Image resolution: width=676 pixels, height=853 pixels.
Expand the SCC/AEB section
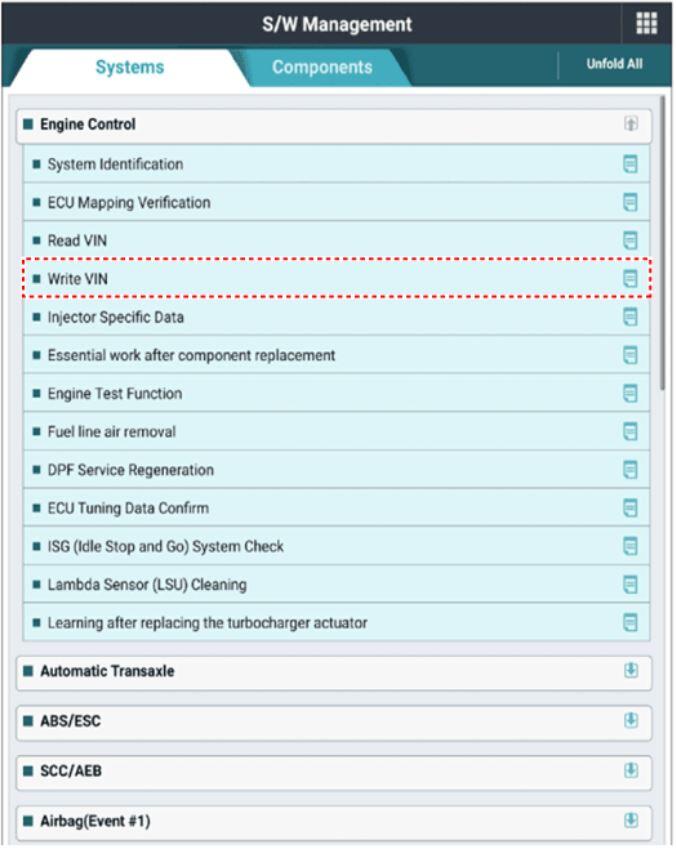(x=631, y=770)
